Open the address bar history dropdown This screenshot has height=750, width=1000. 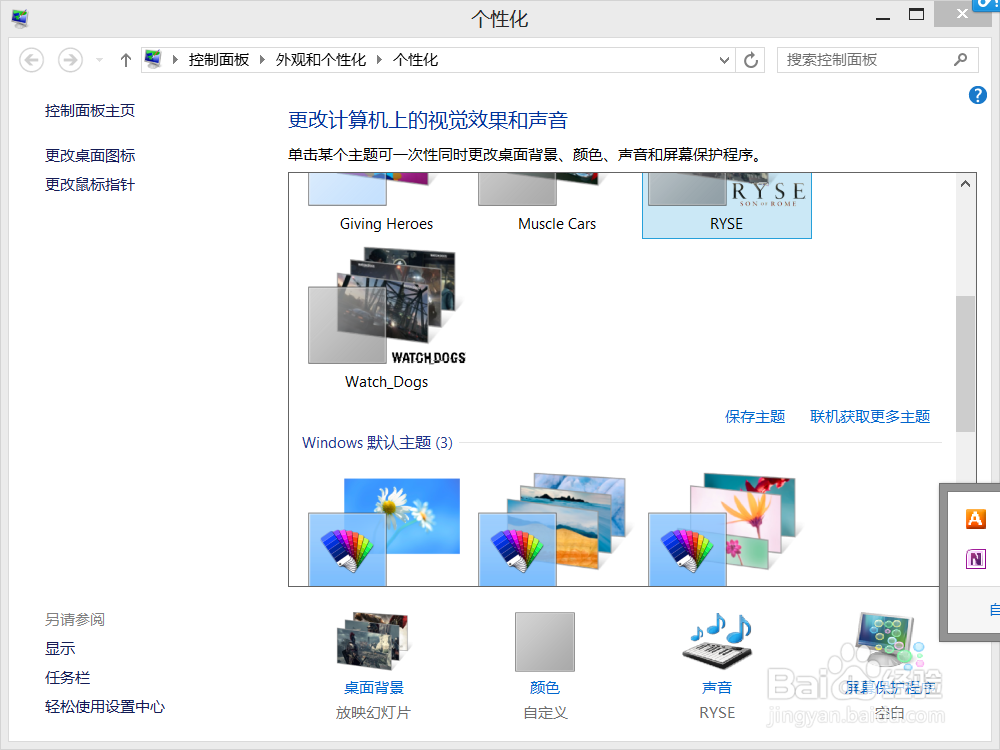[x=724, y=61]
